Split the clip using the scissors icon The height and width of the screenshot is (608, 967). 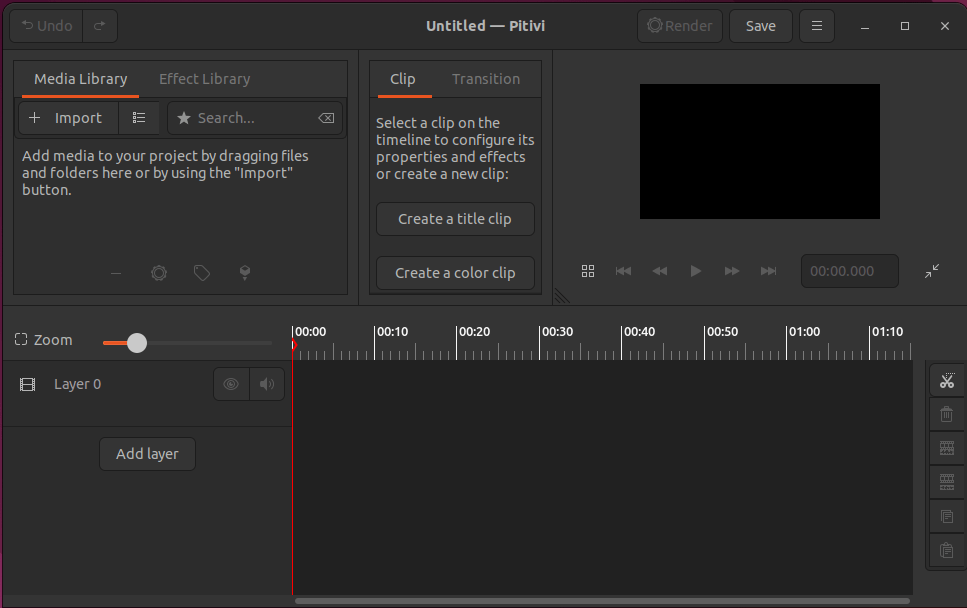tap(947, 380)
